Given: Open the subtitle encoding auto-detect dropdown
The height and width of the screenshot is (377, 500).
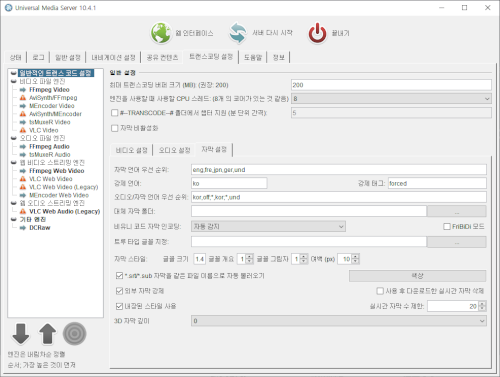Looking at the screenshot, I should (x=268, y=227).
